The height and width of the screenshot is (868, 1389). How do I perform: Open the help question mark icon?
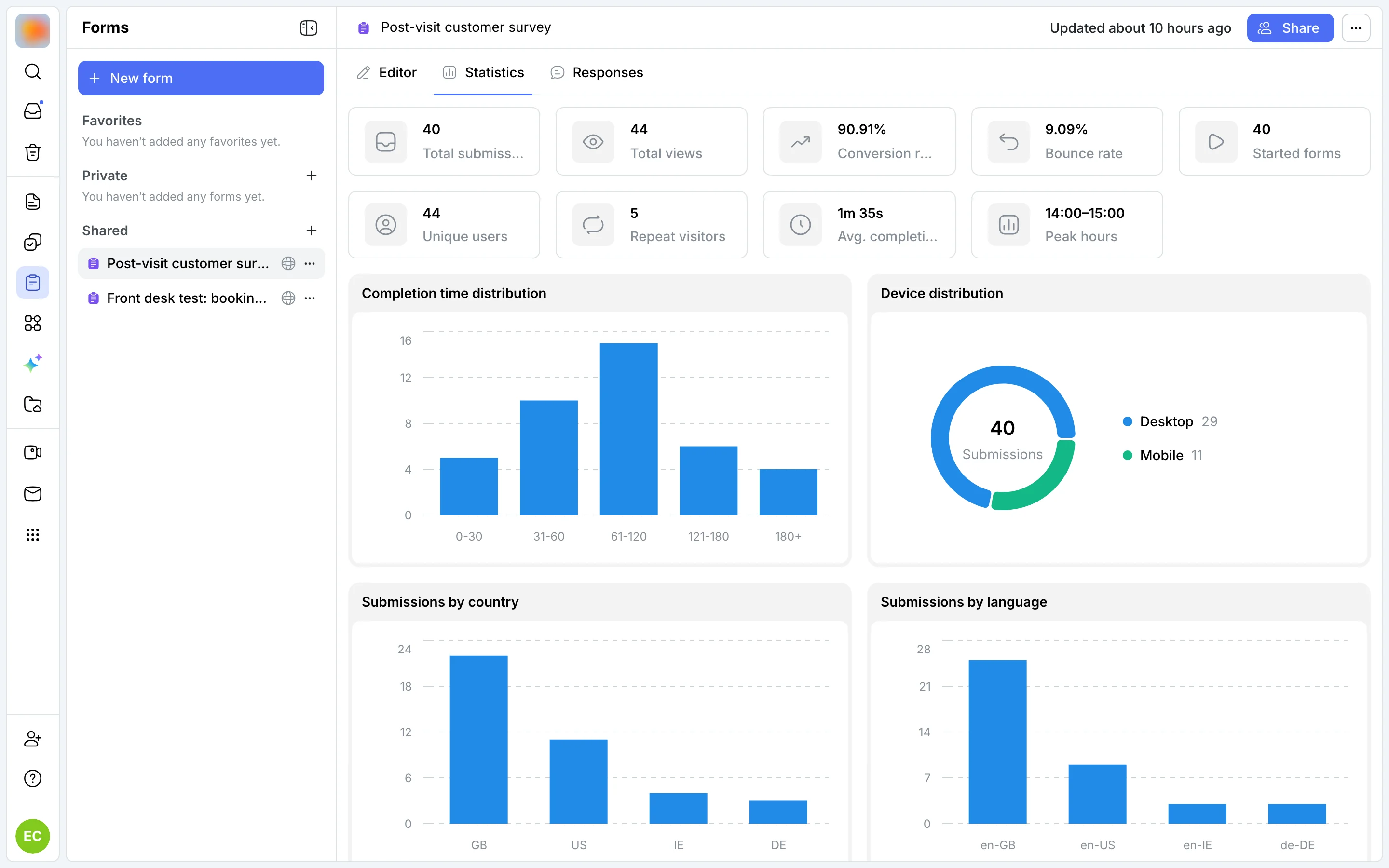pos(33,778)
